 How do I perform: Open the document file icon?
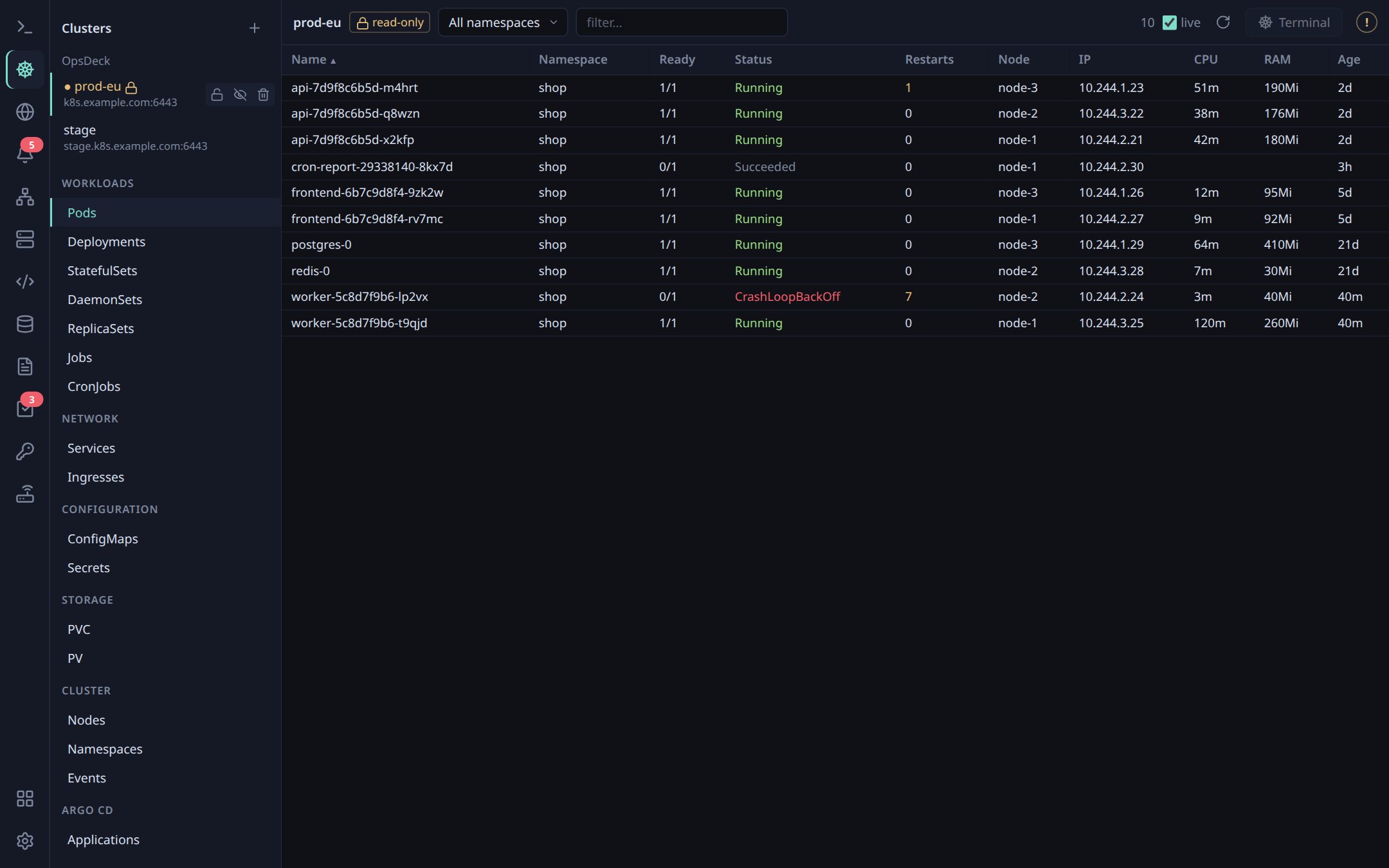24,366
